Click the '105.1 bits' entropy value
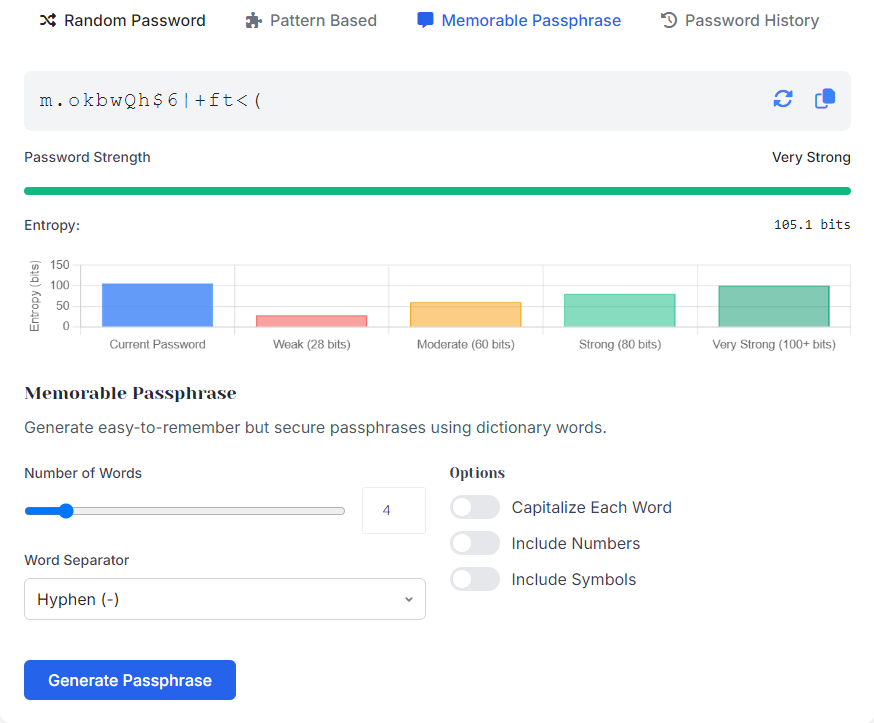 pyautogui.click(x=812, y=225)
